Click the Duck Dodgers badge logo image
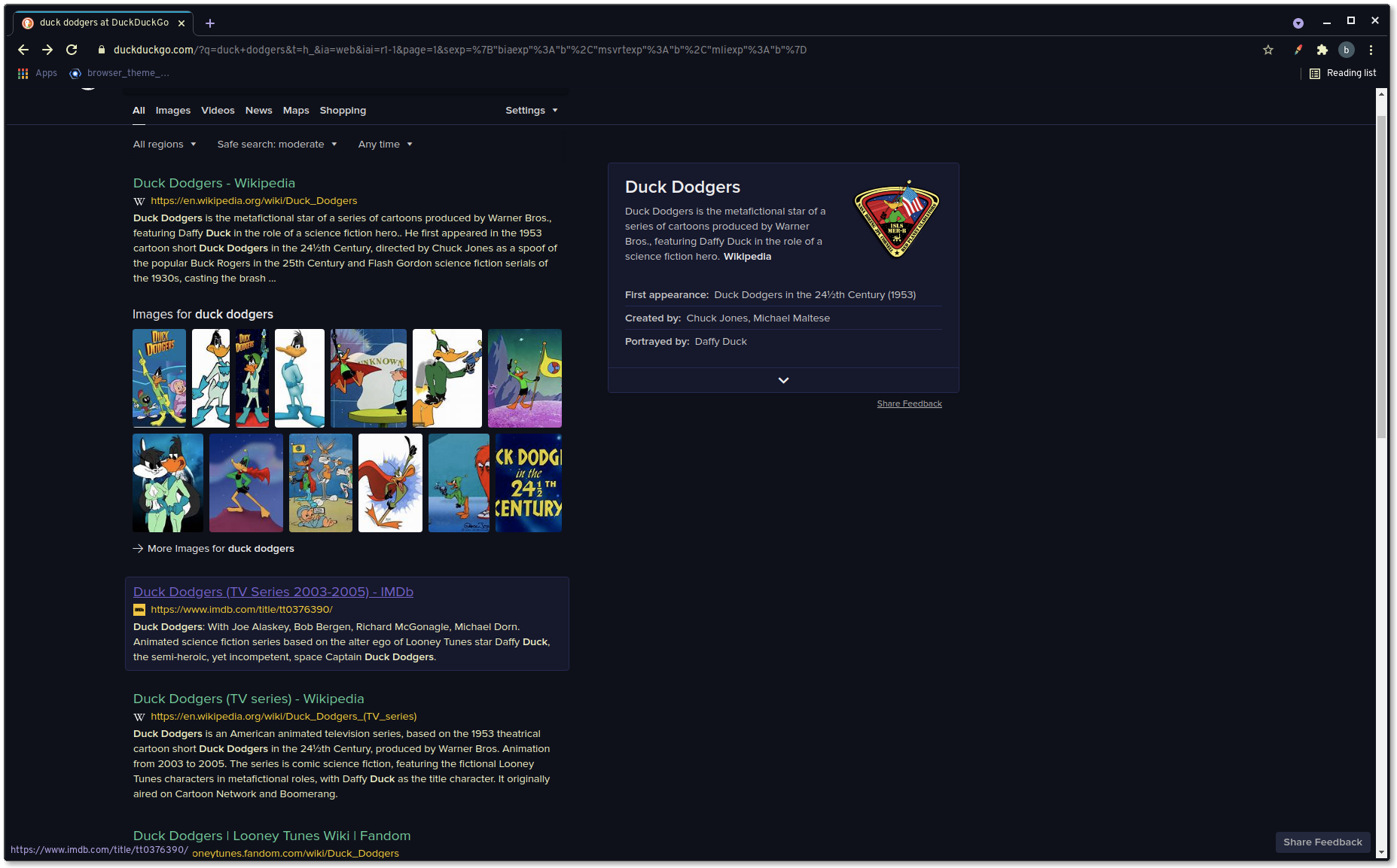This screenshot has width=1397, height=868. (896, 219)
